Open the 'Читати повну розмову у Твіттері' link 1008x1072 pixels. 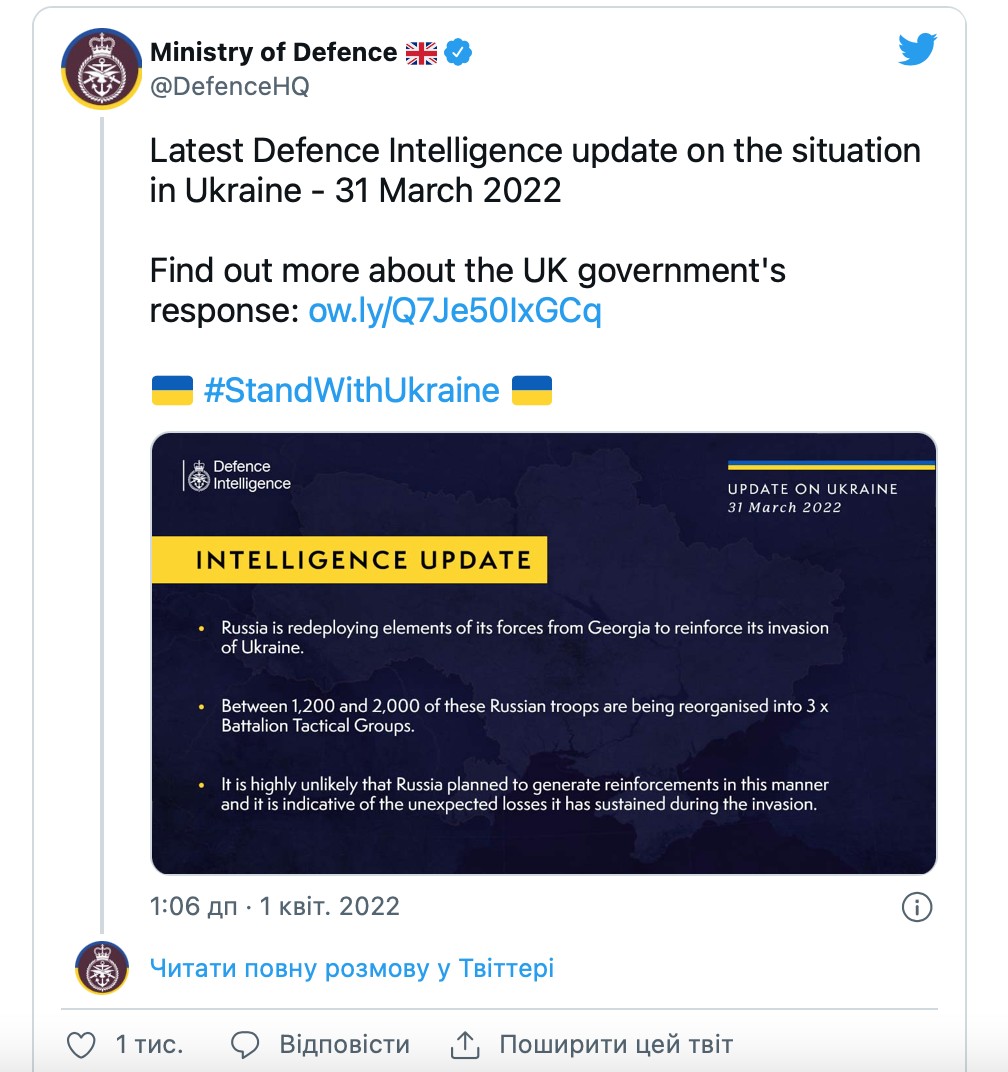(x=351, y=968)
